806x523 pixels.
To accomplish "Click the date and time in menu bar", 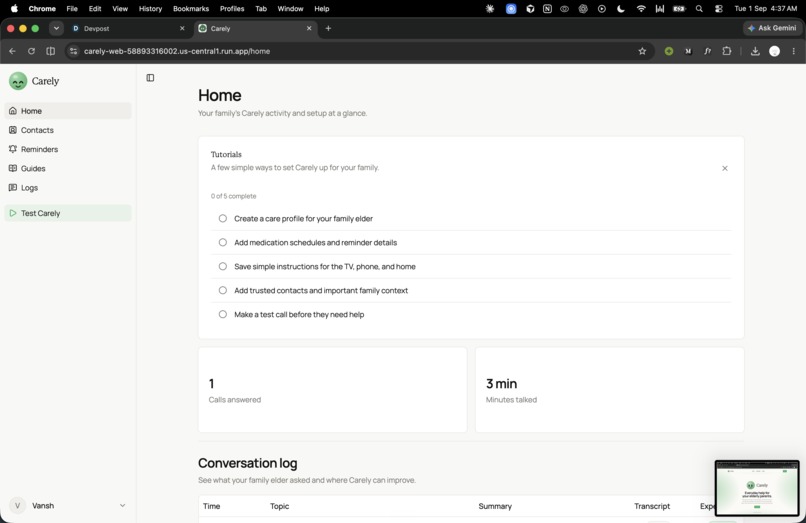I will click(765, 8).
